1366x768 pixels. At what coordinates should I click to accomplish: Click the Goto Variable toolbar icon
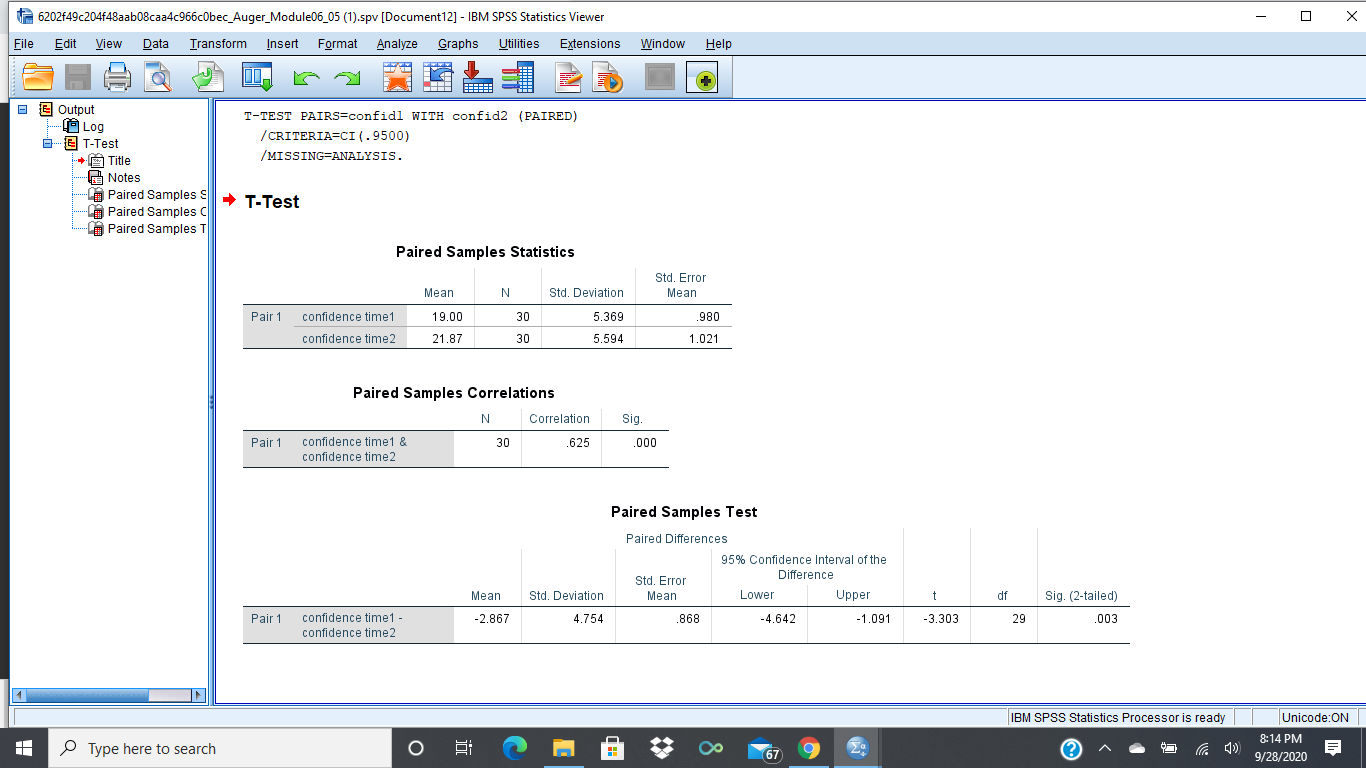[476, 77]
